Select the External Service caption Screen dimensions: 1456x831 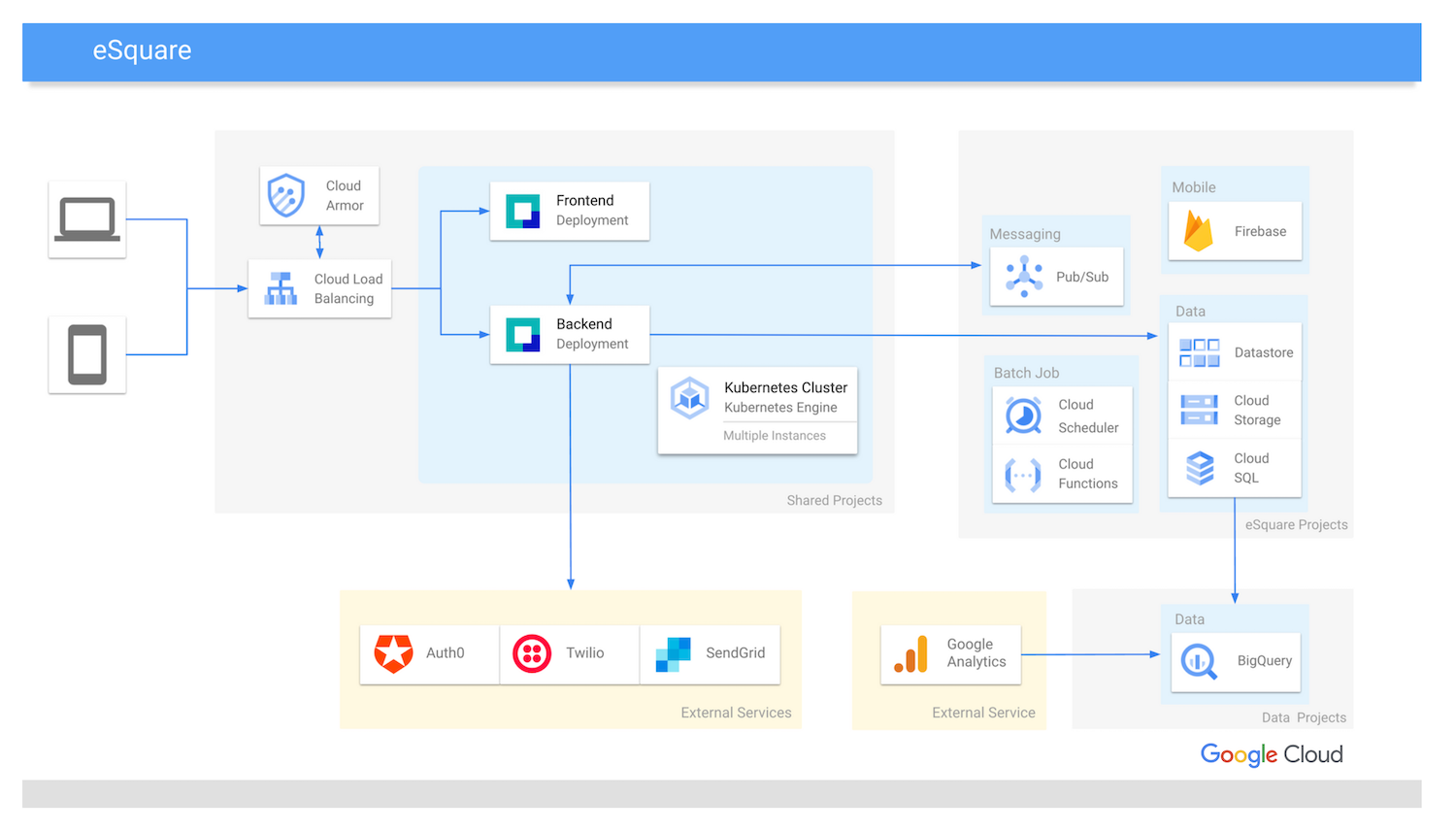[983, 713]
